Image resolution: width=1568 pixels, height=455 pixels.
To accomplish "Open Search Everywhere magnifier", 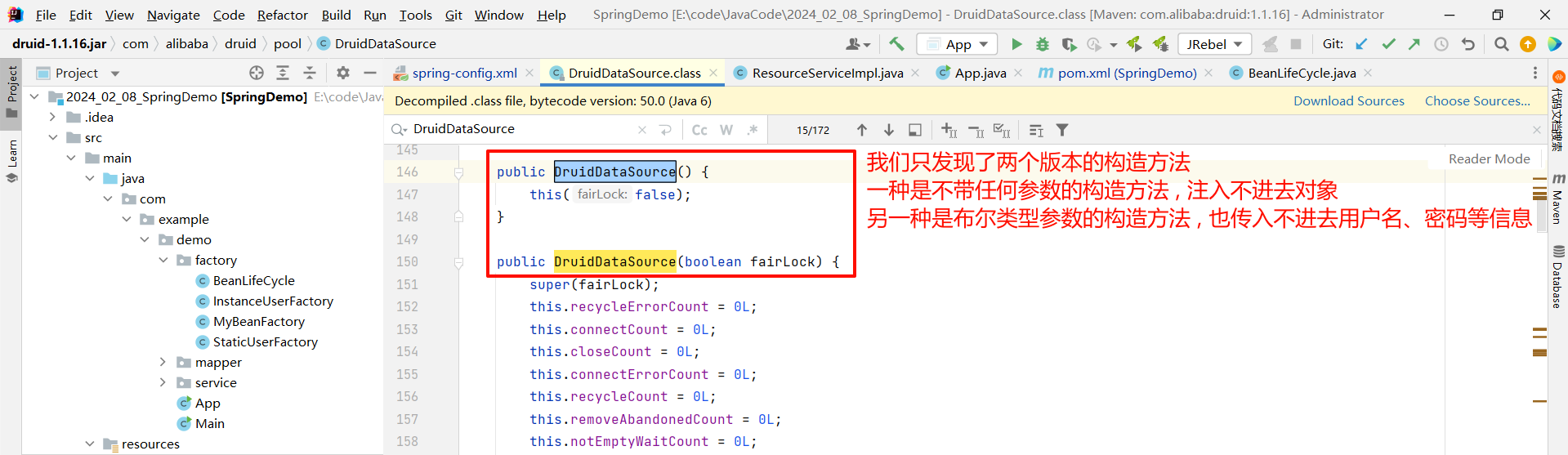I will pos(1501,44).
